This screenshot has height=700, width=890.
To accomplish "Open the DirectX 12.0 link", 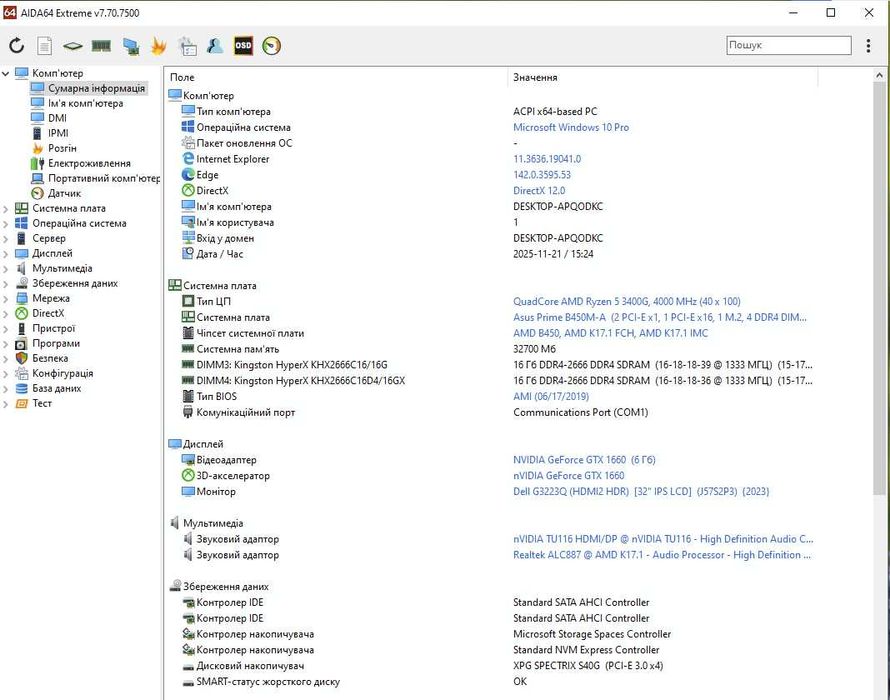I will pyautogui.click(x=539, y=191).
